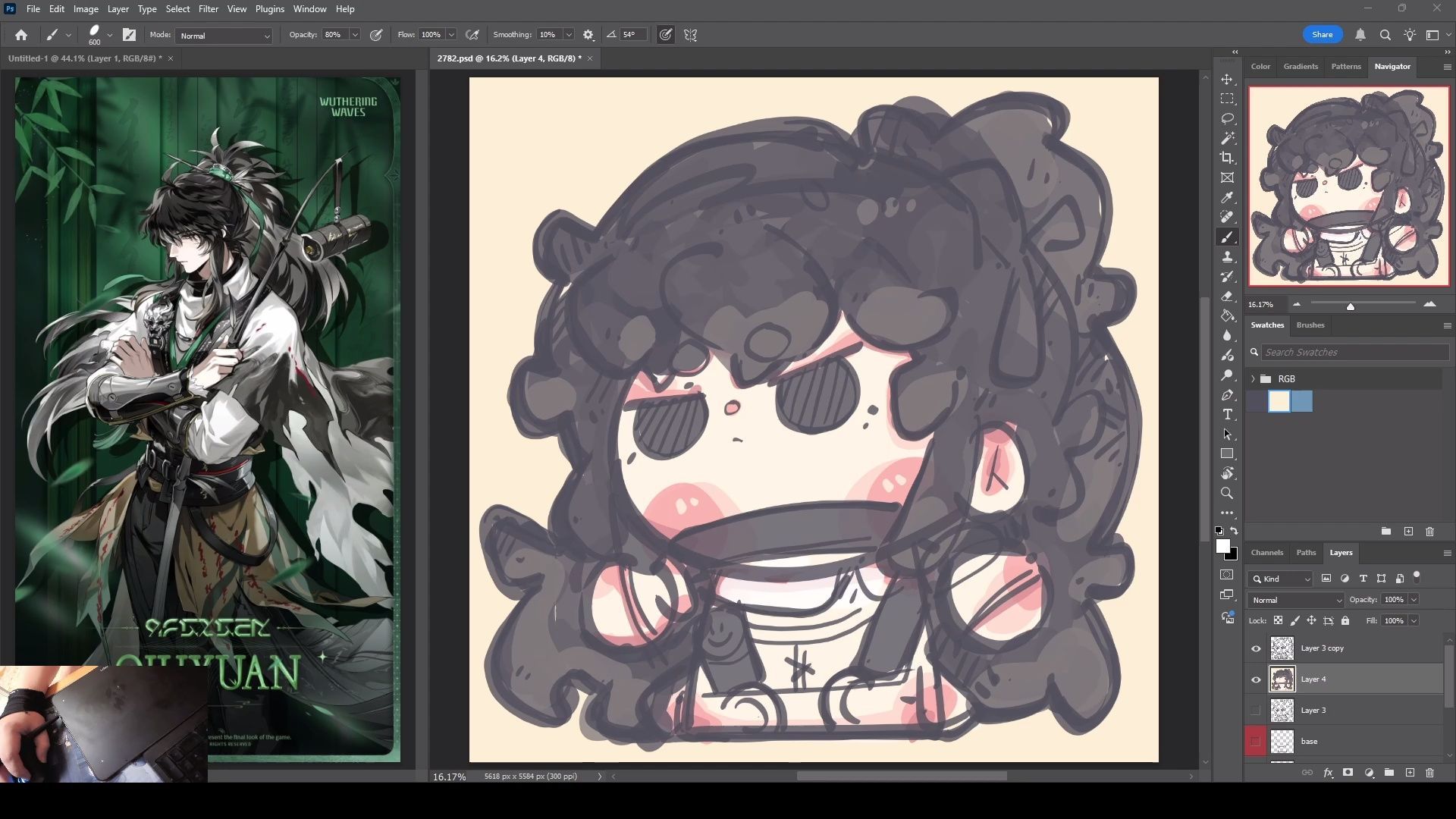This screenshot has height=819, width=1456.
Task: Open the layer filter Kind dropdown
Action: [x=1281, y=579]
